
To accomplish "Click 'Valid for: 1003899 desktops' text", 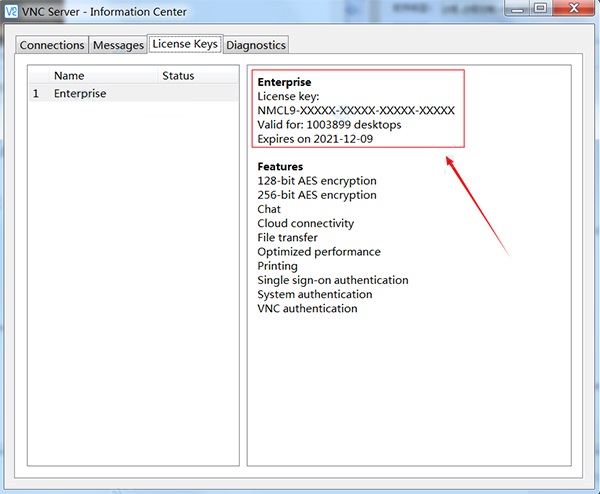I will pos(329,125).
